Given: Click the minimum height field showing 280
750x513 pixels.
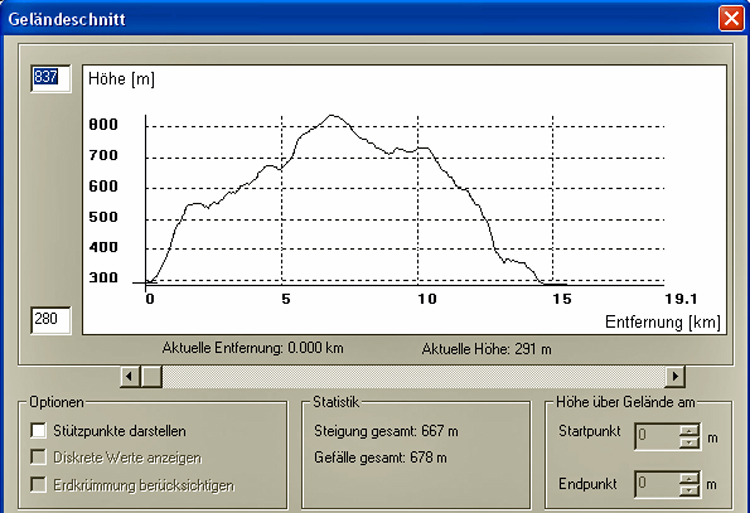Looking at the screenshot, I should tap(50, 320).
